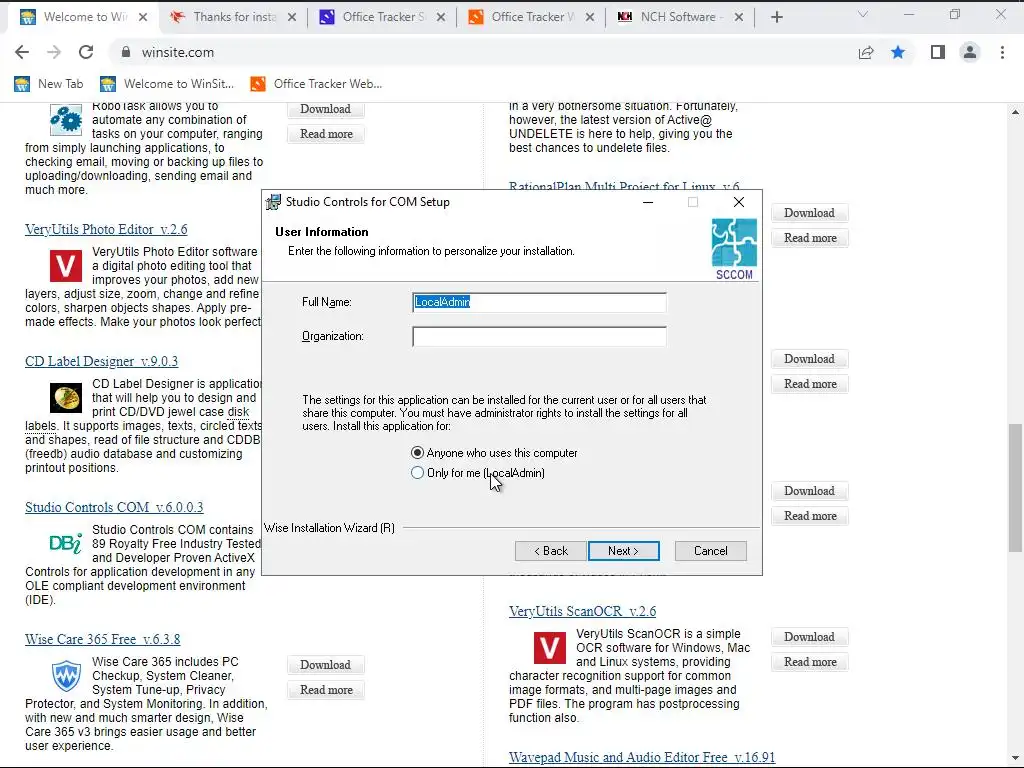Viewport: 1024px width, 768px height.
Task: Toggle the bookmark star icon
Action: click(898, 52)
